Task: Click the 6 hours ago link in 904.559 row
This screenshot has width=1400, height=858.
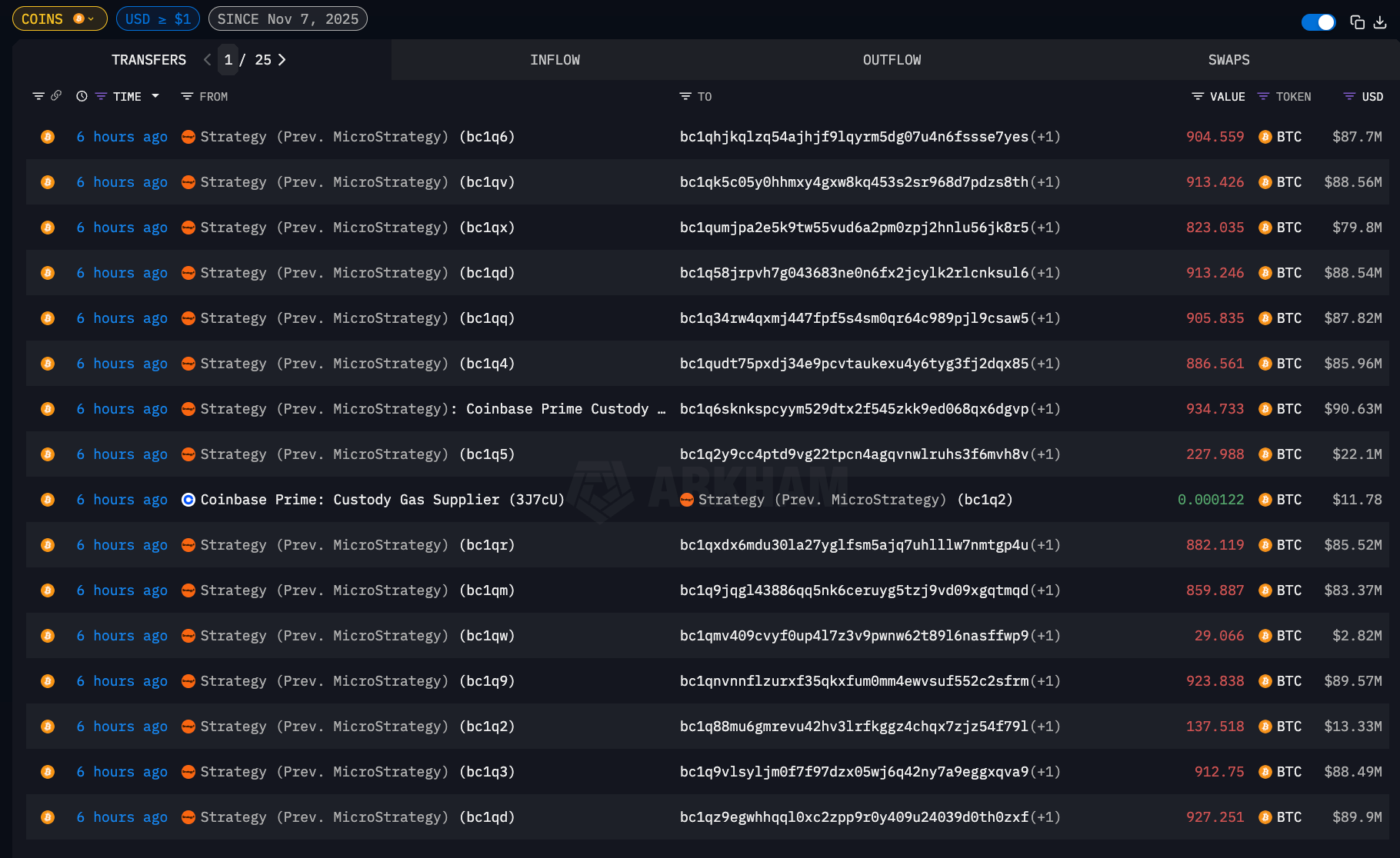Action: [122, 137]
